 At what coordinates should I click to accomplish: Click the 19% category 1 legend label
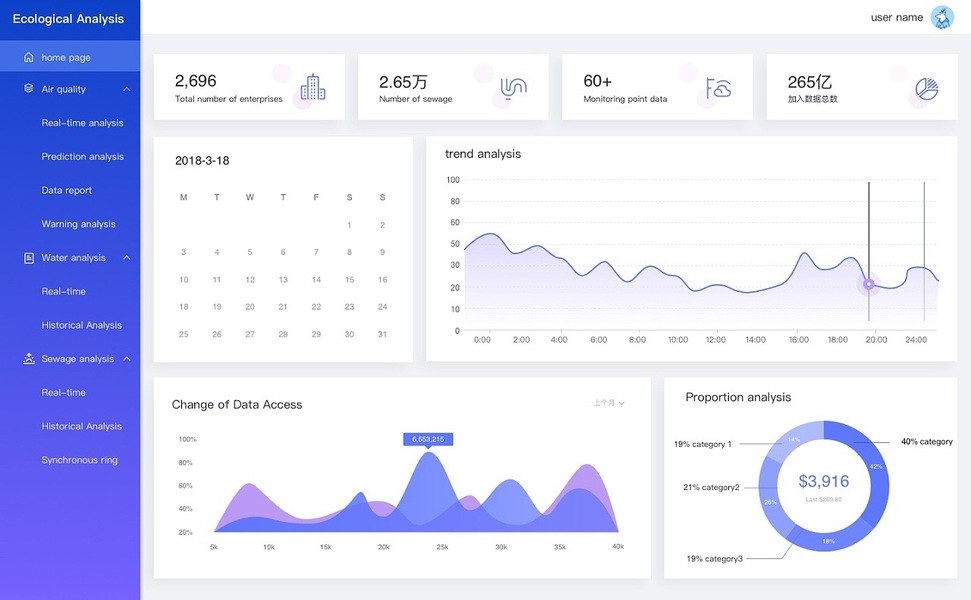(703, 444)
